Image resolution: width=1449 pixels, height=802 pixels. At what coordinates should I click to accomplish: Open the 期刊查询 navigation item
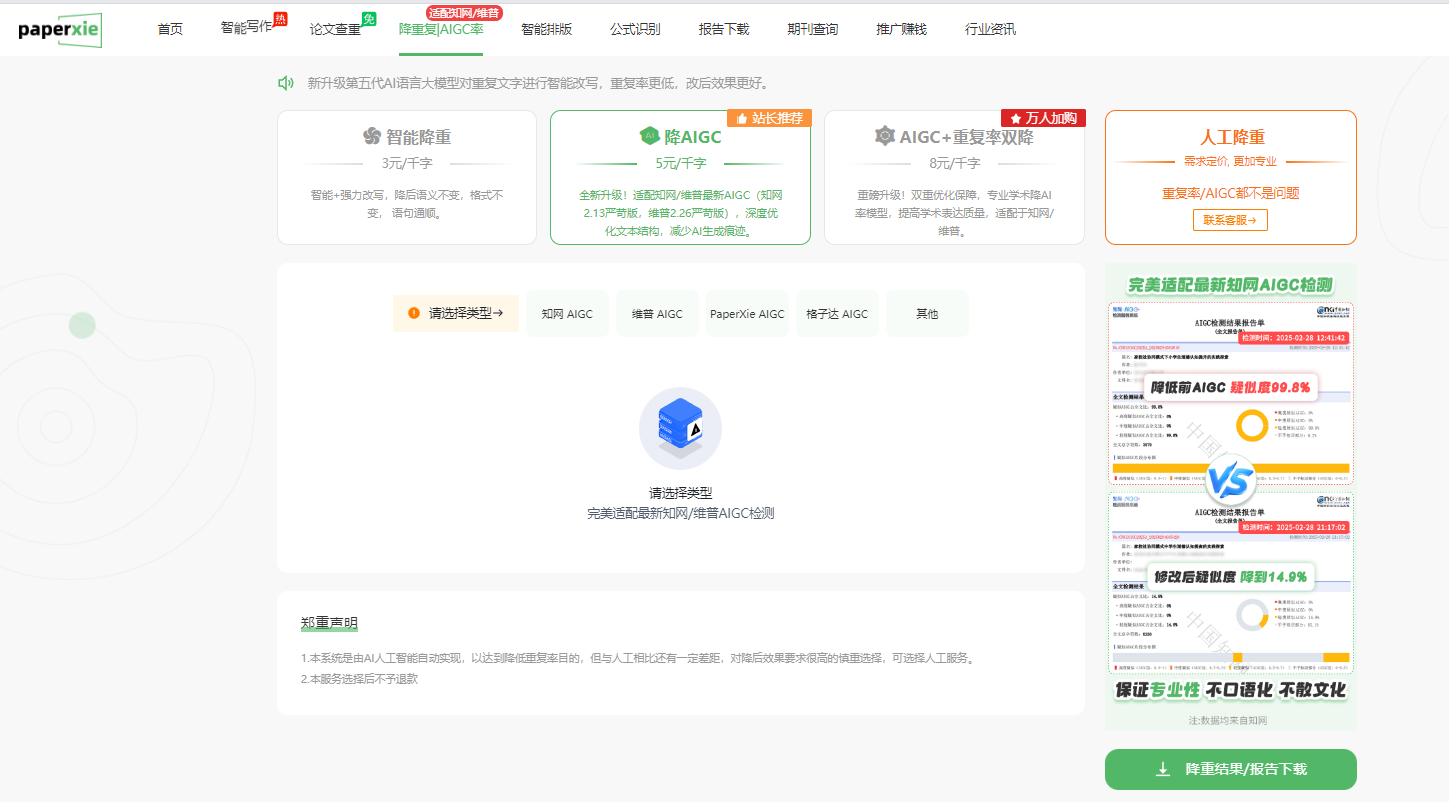[812, 29]
